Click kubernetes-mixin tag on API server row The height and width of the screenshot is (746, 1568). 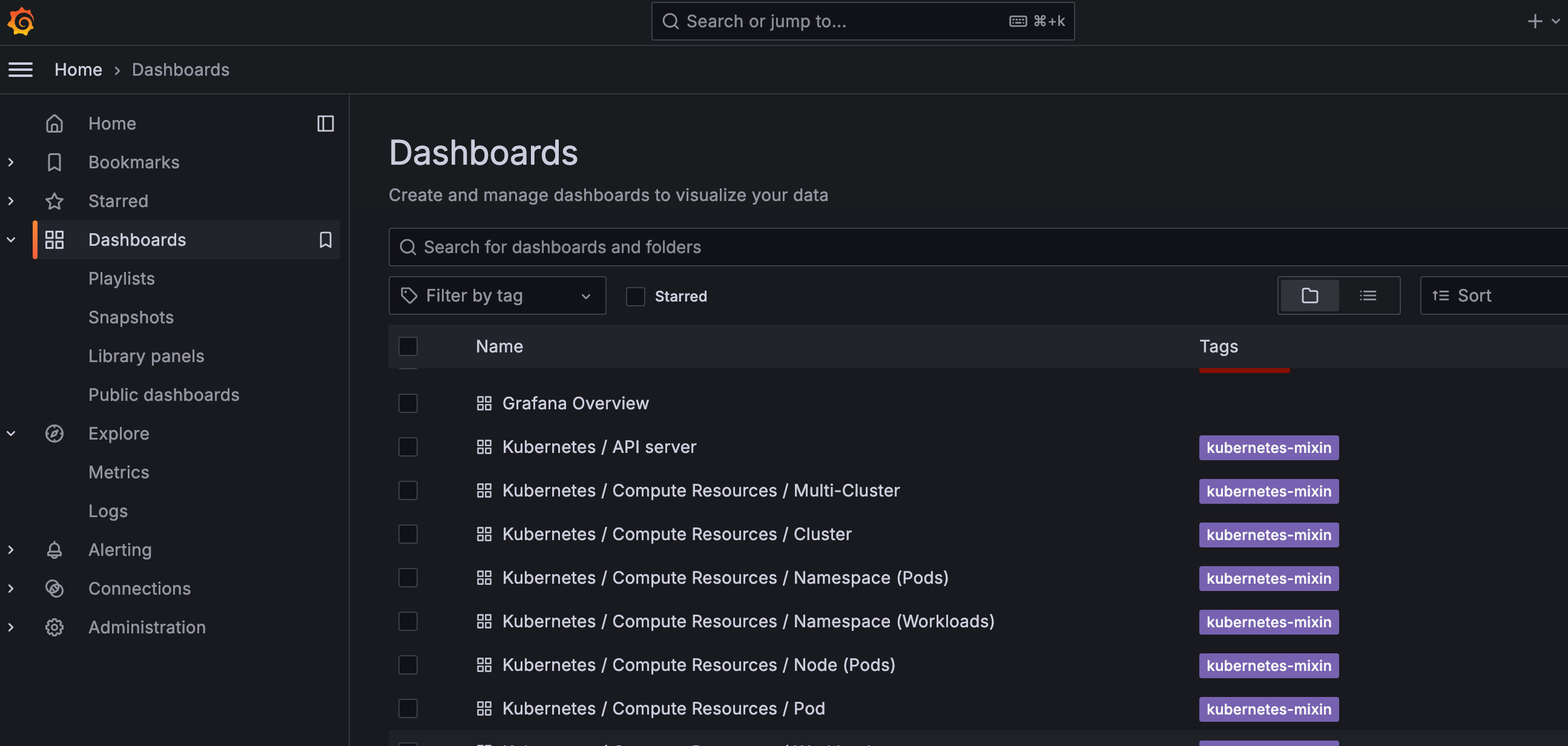coord(1268,447)
